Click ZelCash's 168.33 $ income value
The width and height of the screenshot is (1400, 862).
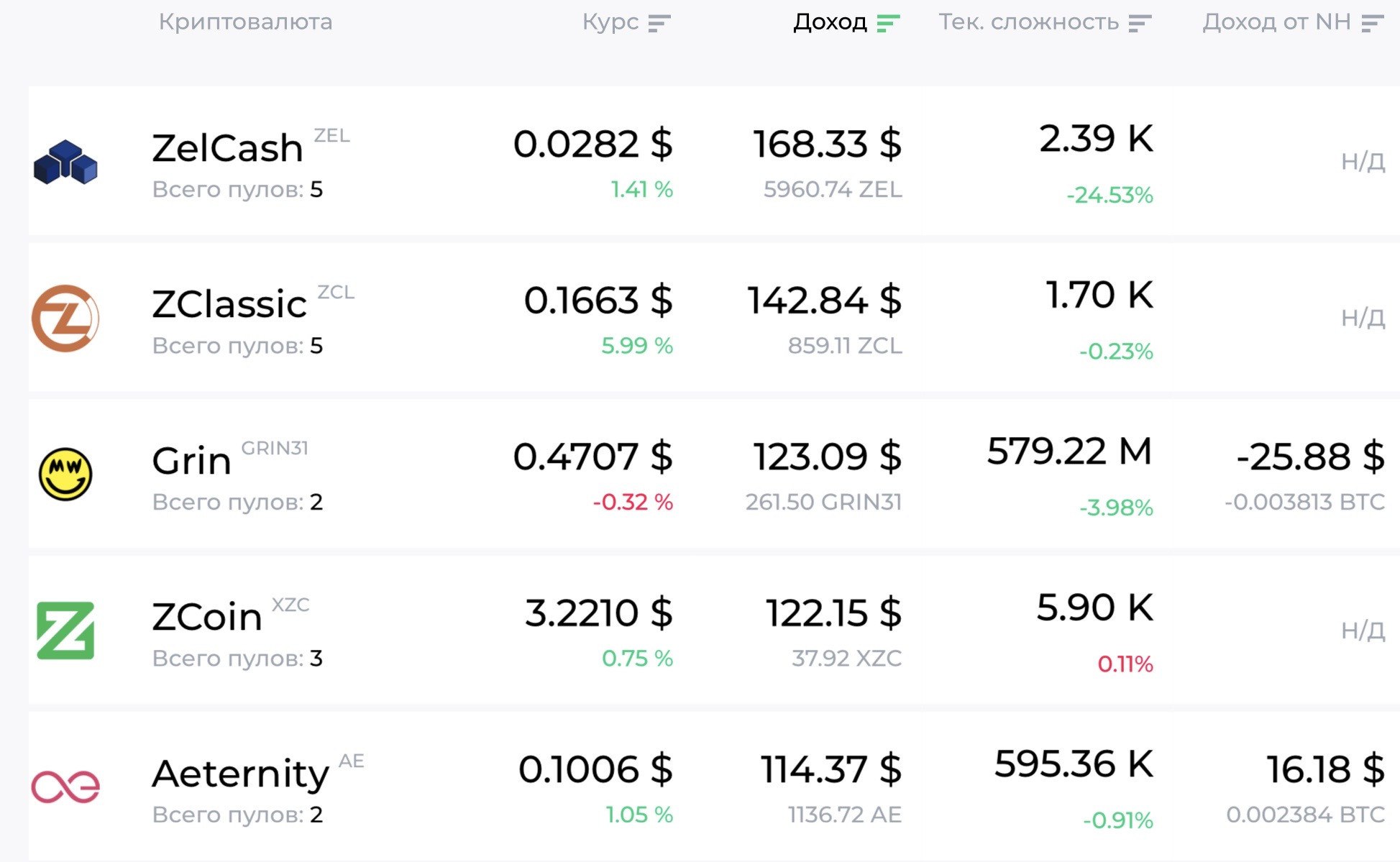(x=827, y=144)
